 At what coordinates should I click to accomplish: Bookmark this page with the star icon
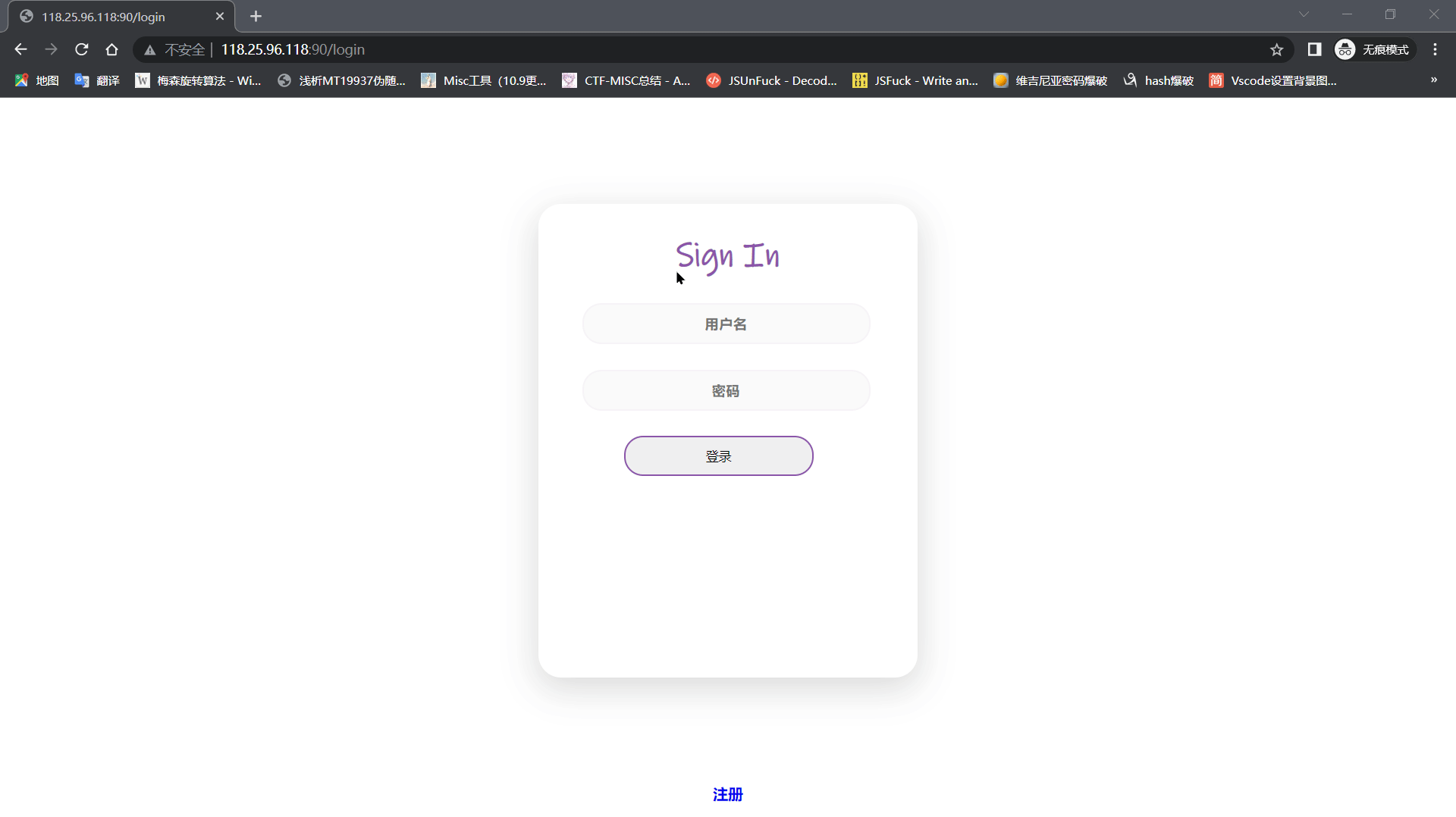pyautogui.click(x=1276, y=49)
